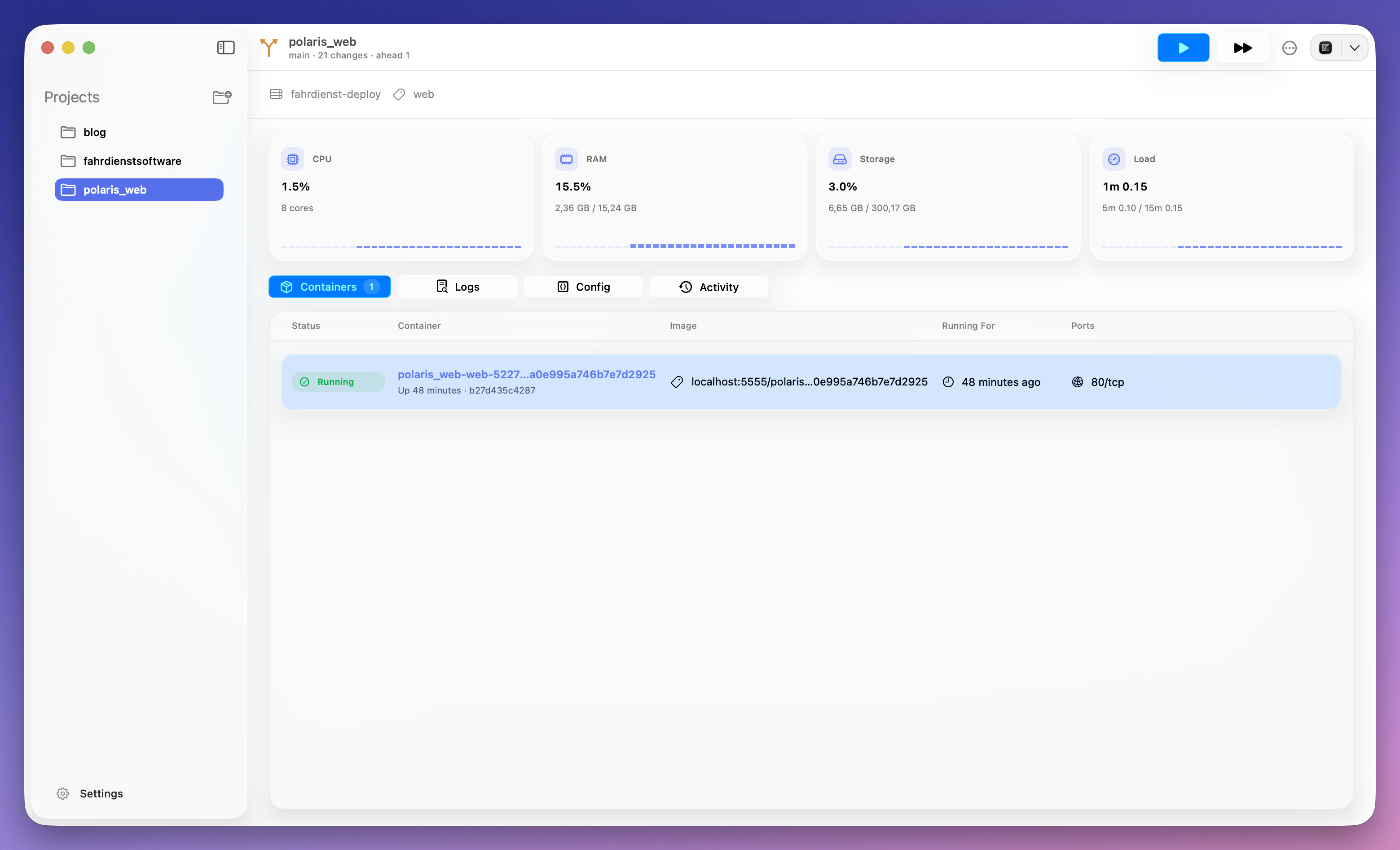Click 6,65 GB / 300,17 GB text
Screen dimensions: 1400x850
[x=872, y=208]
